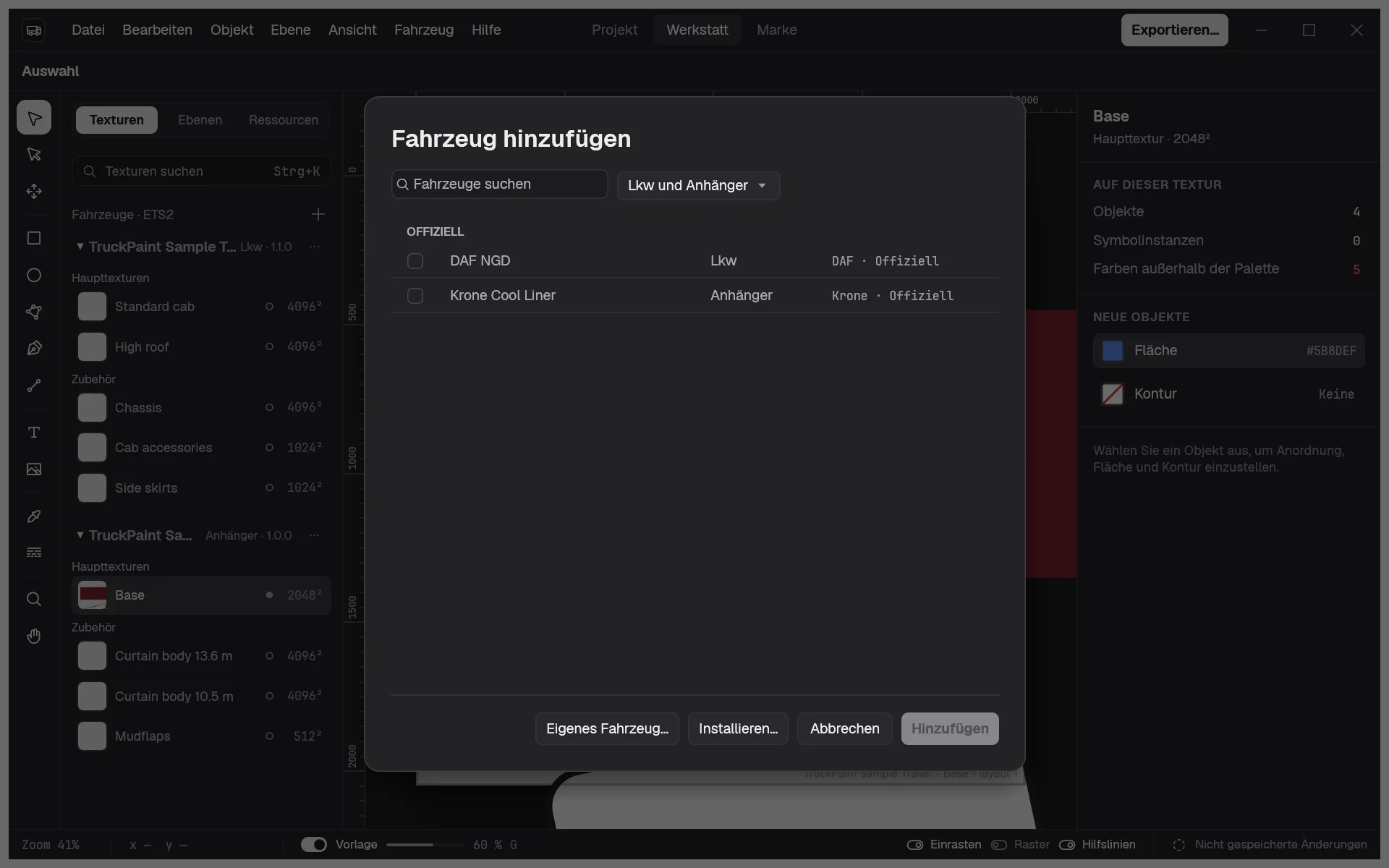Open the Fläche blue color swatch

point(1113,351)
